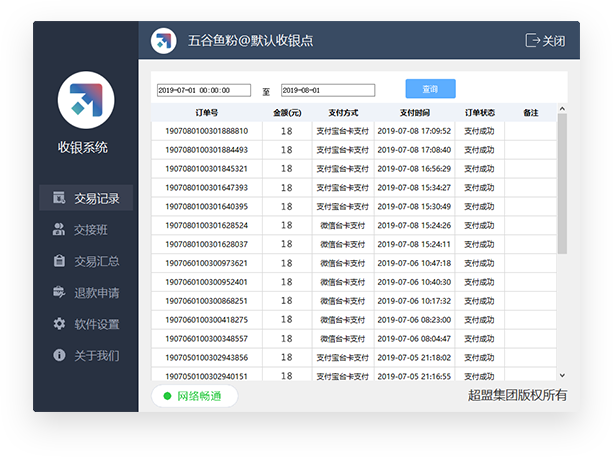
Task: Click payment time 2019-07-06 08:23:00
Action: pos(414,320)
